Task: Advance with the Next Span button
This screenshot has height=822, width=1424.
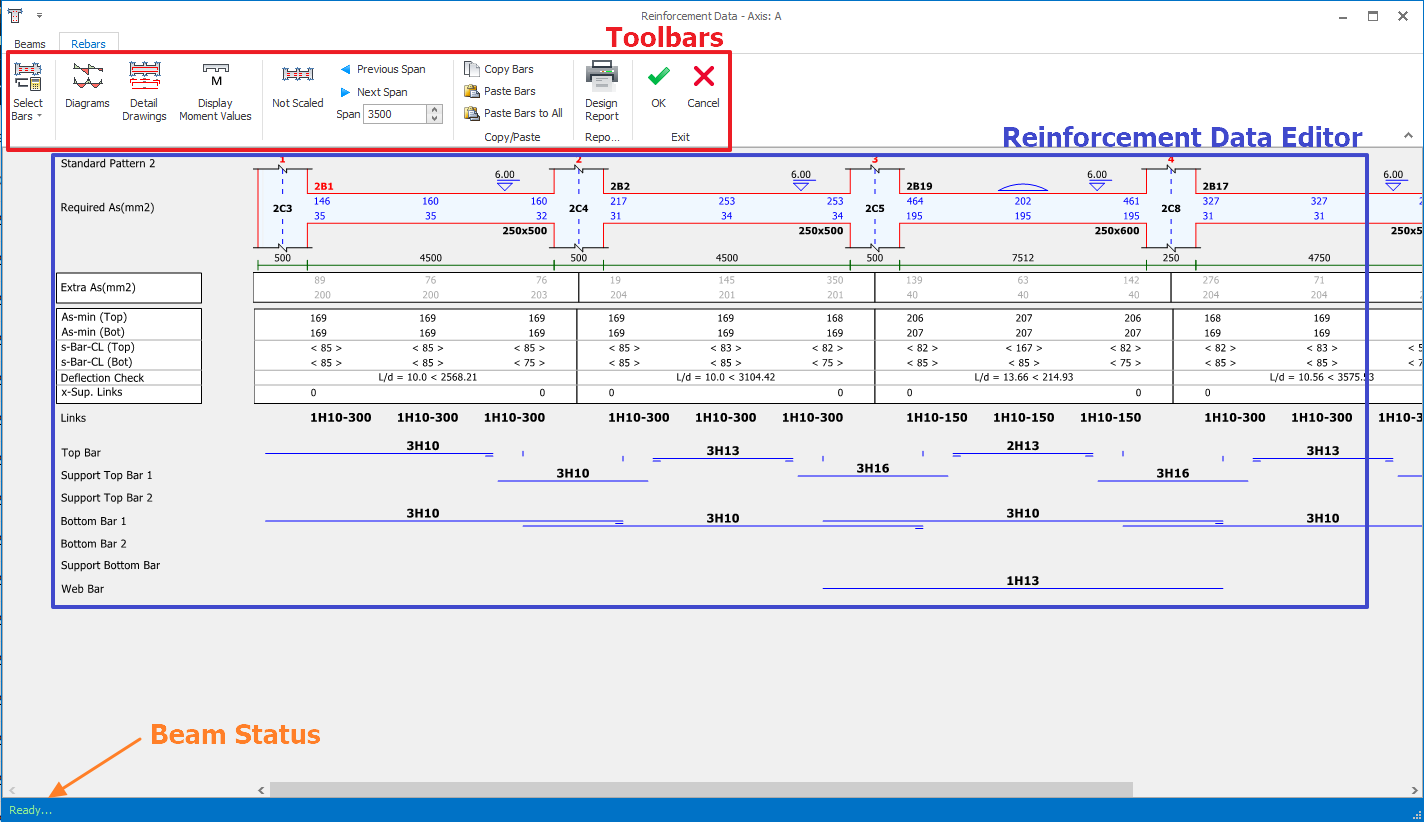Action: 378,91
